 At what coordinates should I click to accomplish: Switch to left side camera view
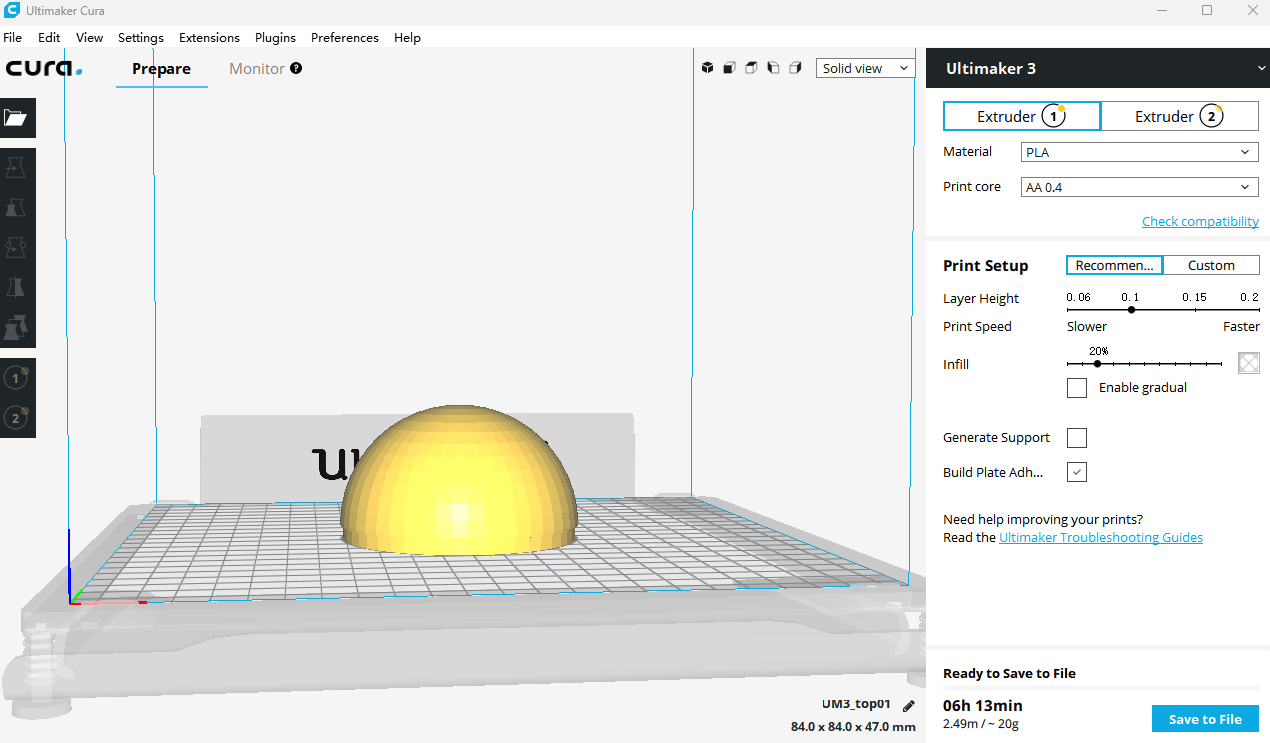click(x=773, y=68)
